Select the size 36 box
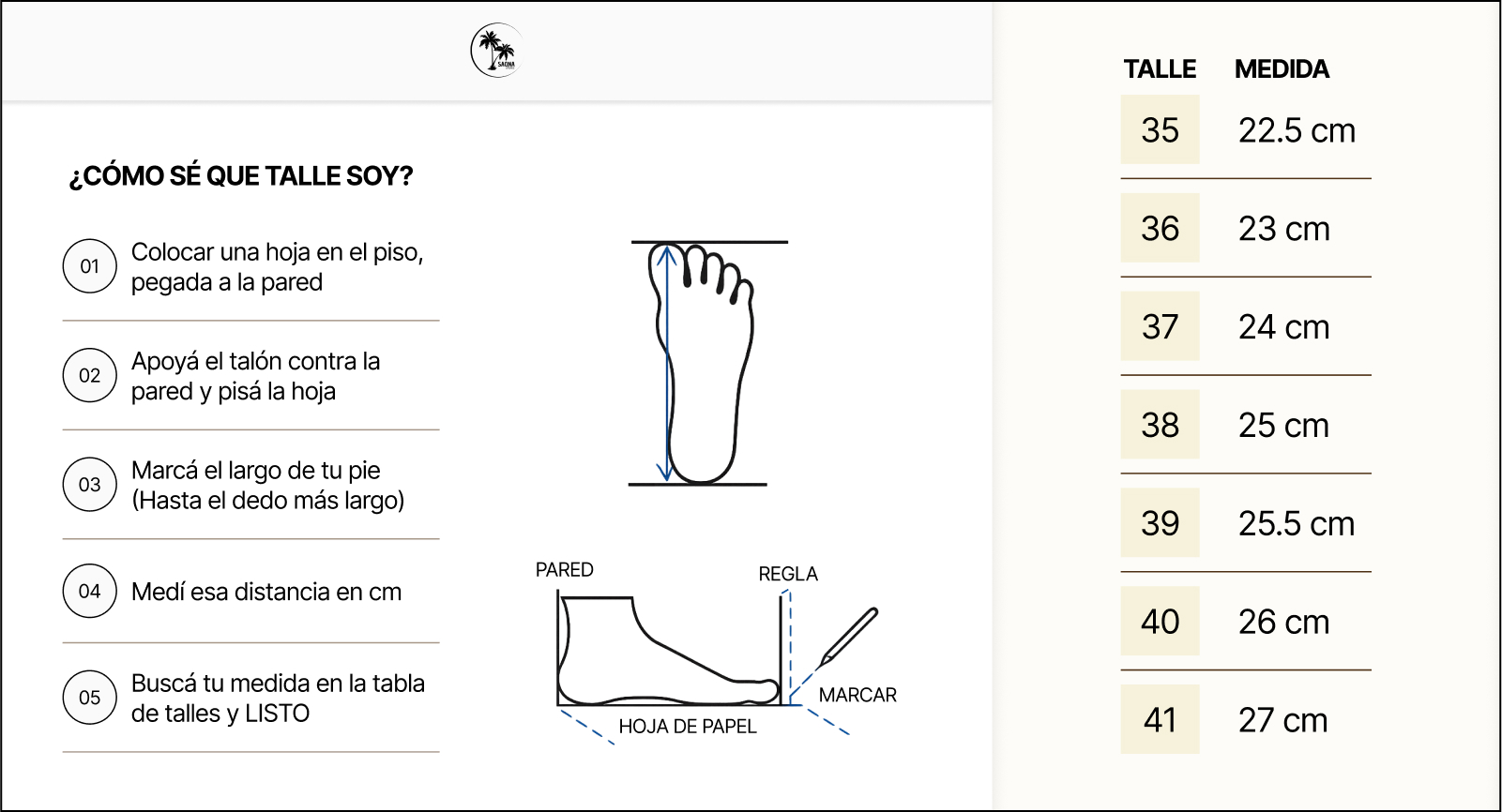1502x812 pixels. pyautogui.click(x=1160, y=228)
